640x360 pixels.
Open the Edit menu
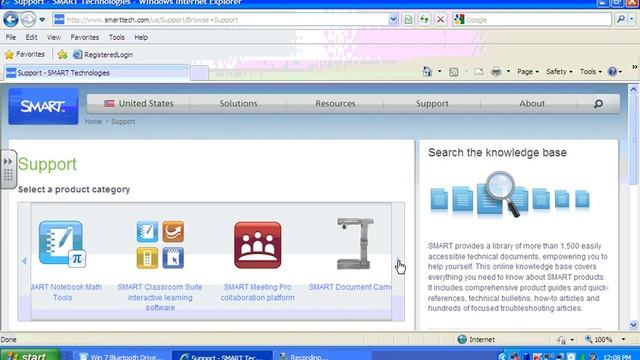pyautogui.click(x=31, y=37)
